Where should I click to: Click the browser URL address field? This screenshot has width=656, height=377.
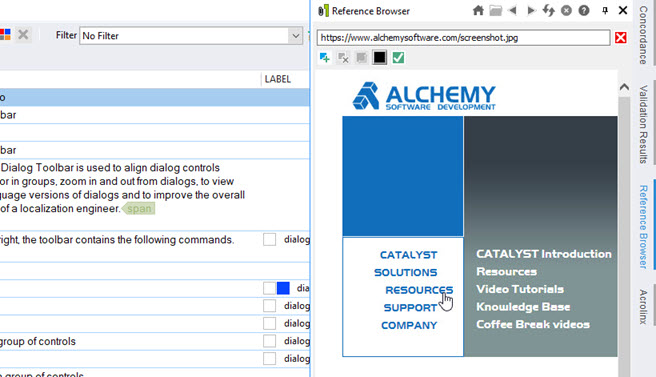coord(464,38)
